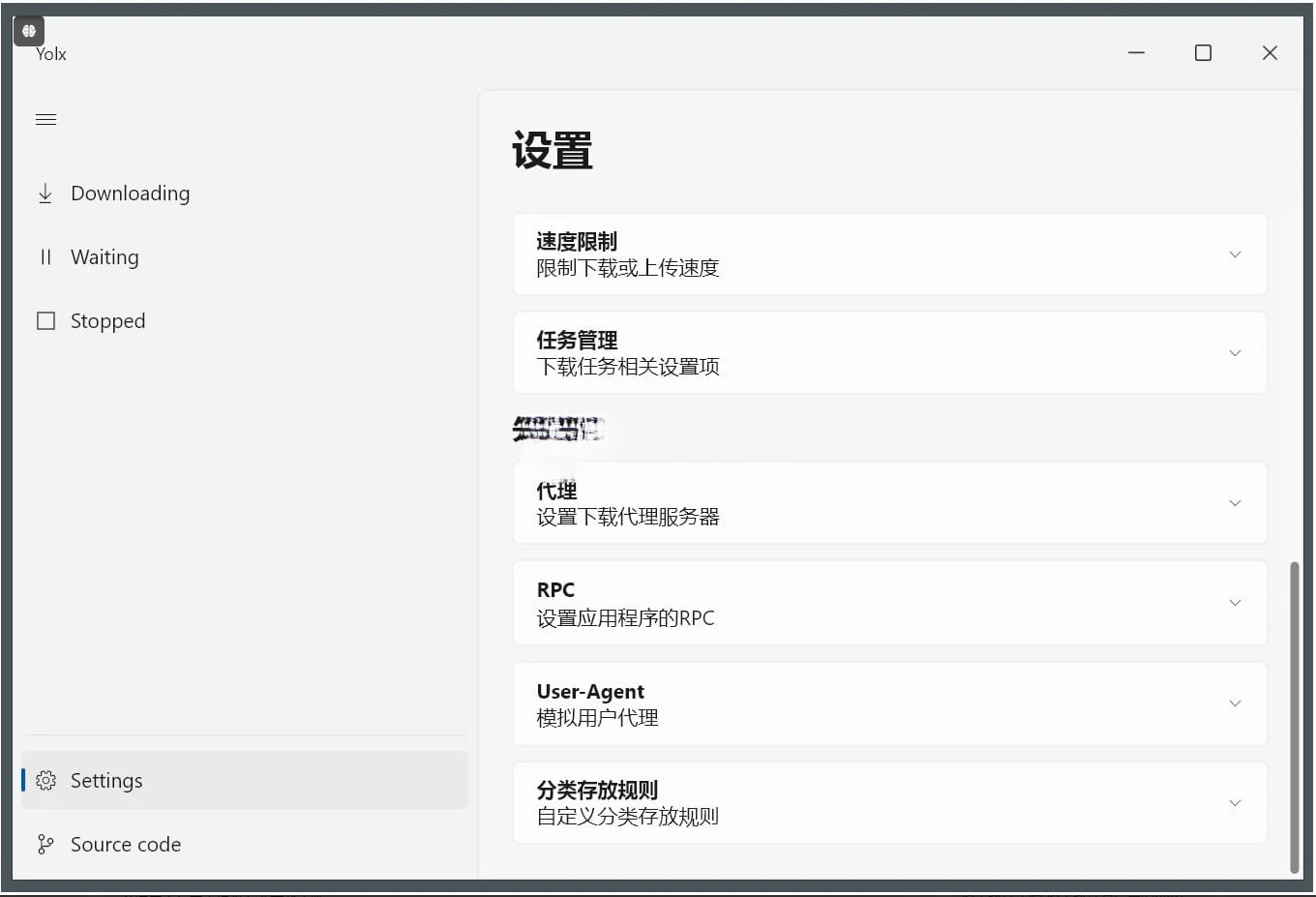The width and height of the screenshot is (1316, 897).
Task: Click the Waiting pause icon
Action: [x=45, y=257]
